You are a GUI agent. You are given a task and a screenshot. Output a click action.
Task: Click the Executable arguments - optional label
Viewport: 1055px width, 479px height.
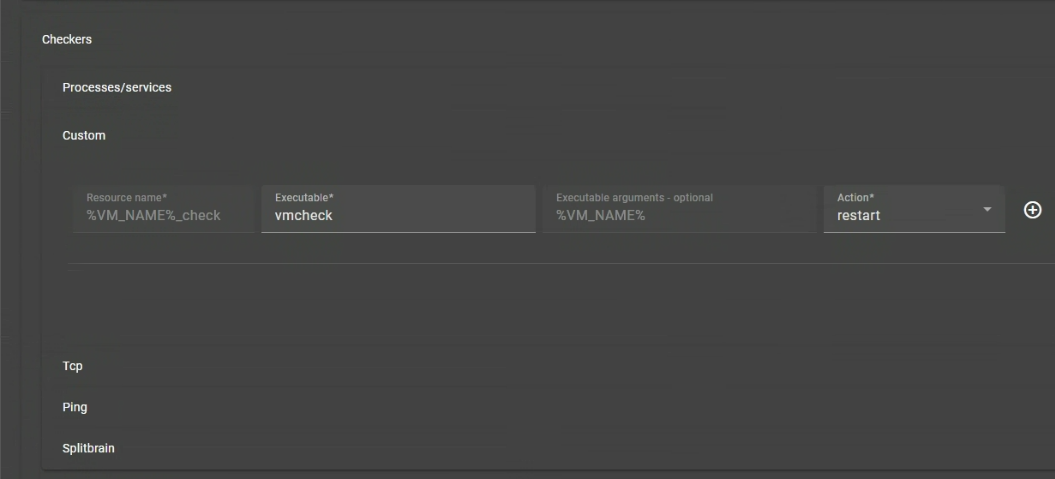[x=634, y=198]
